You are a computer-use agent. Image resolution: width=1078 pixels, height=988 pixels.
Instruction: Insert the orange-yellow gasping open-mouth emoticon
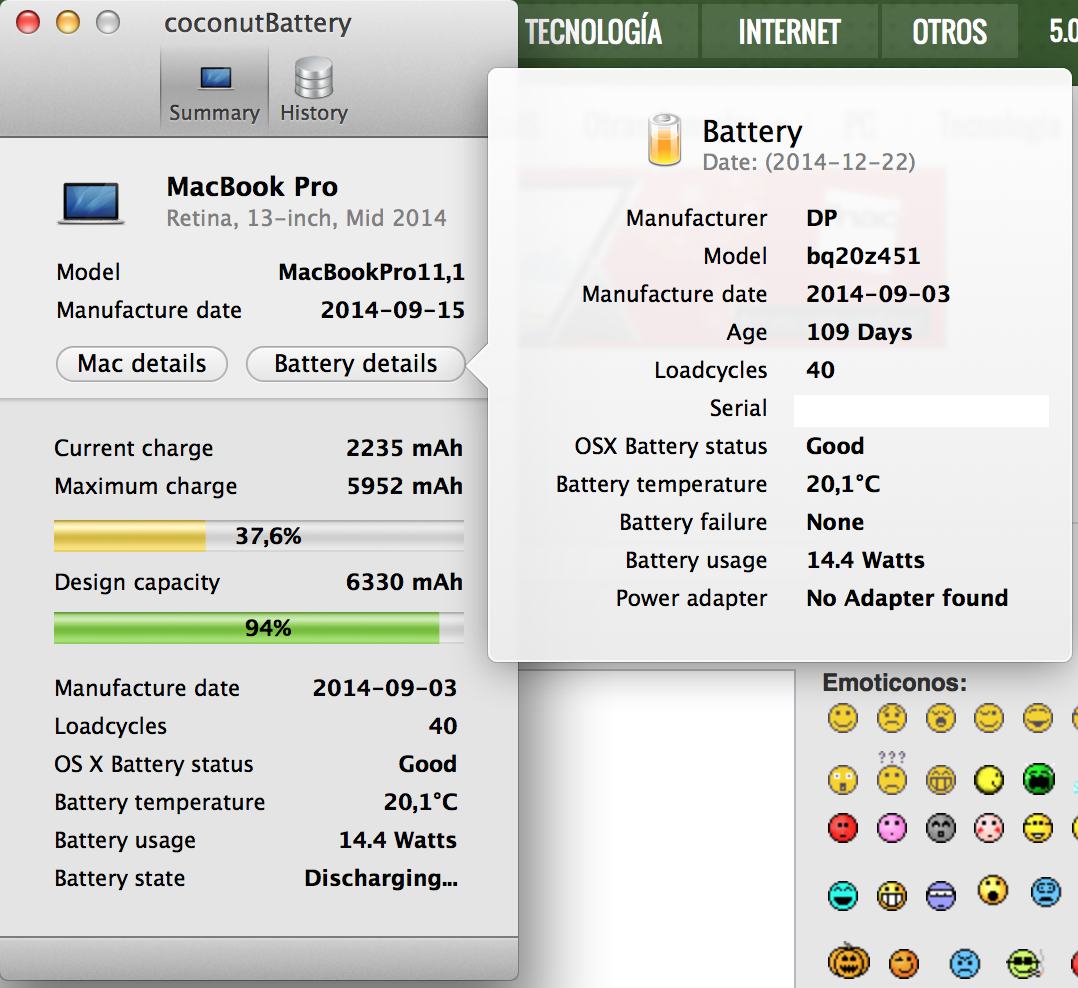click(993, 890)
